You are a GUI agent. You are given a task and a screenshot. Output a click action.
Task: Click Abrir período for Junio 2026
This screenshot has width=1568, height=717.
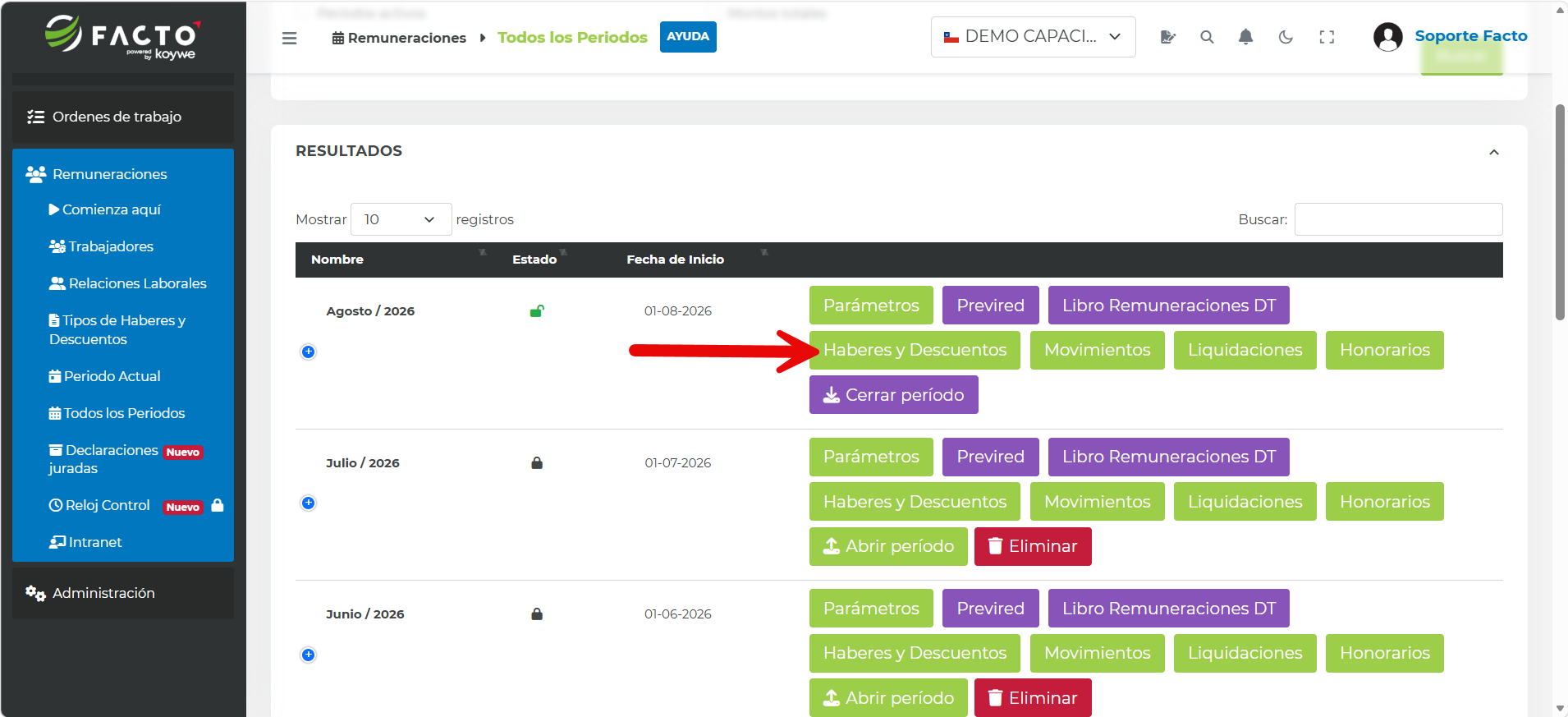click(888, 698)
